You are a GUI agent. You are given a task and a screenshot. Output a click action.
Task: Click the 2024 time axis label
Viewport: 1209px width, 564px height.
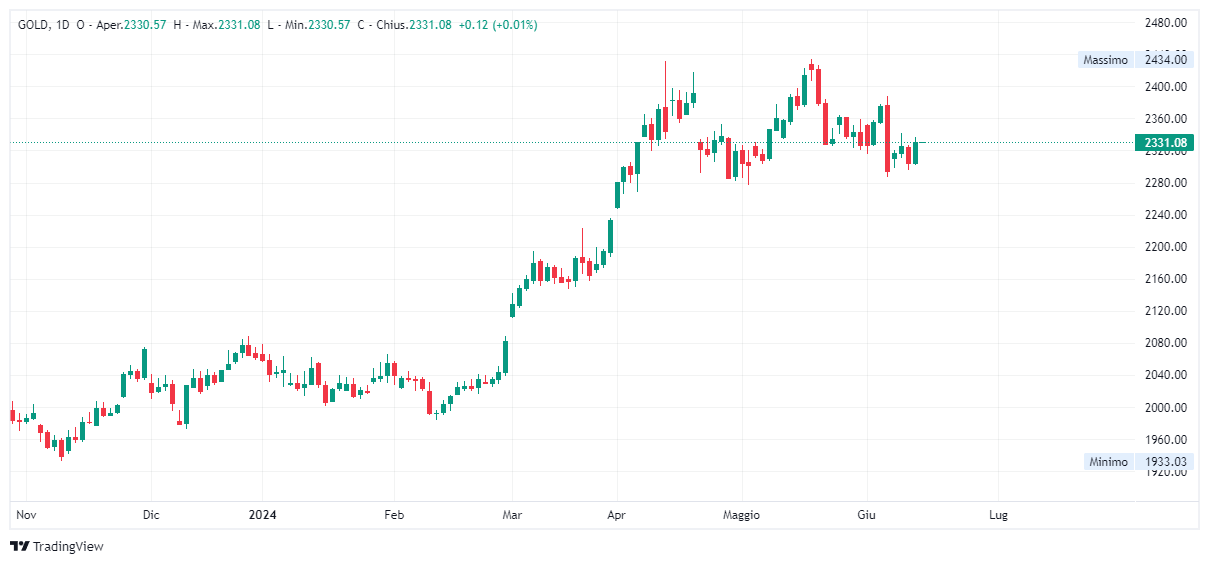click(x=262, y=516)
